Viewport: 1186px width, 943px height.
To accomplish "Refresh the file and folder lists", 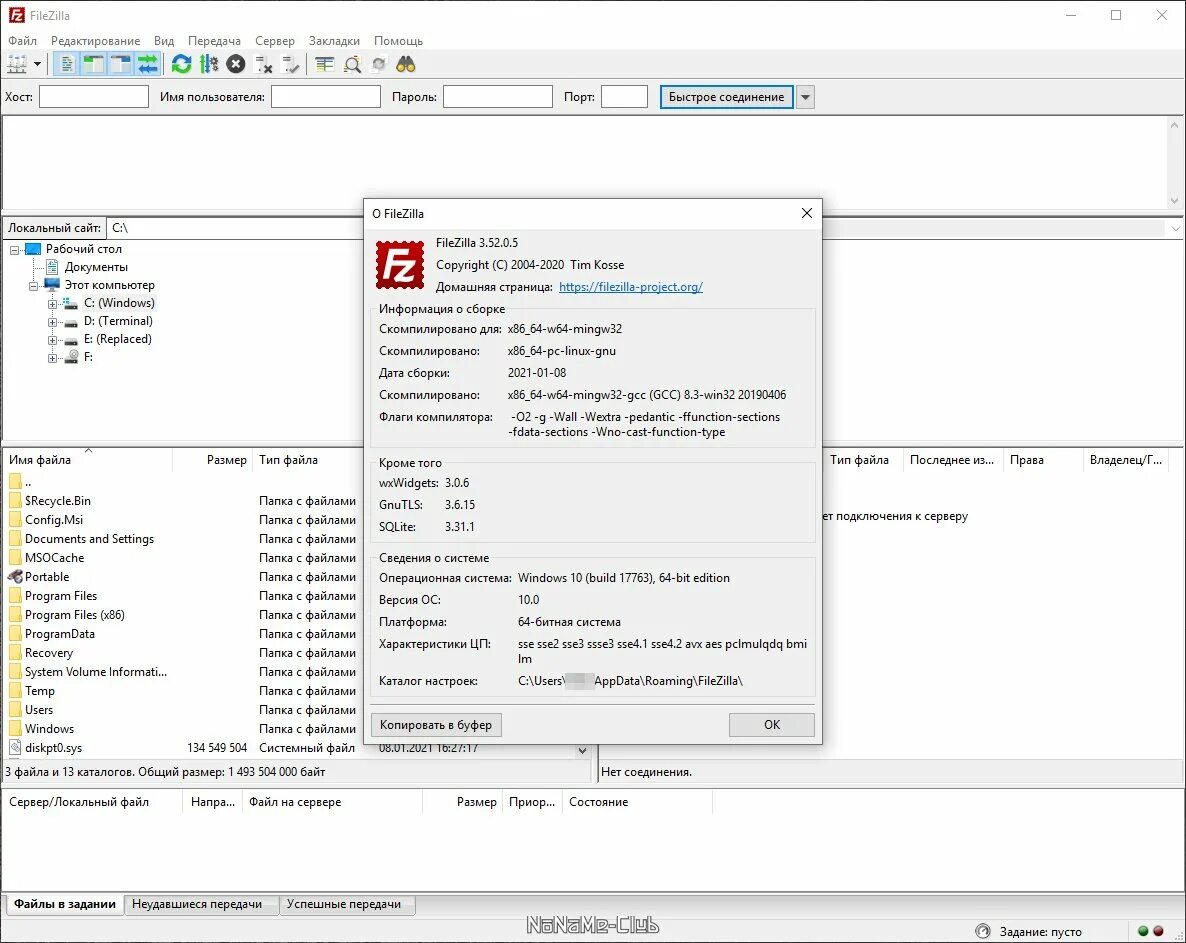I will [182, 64].
